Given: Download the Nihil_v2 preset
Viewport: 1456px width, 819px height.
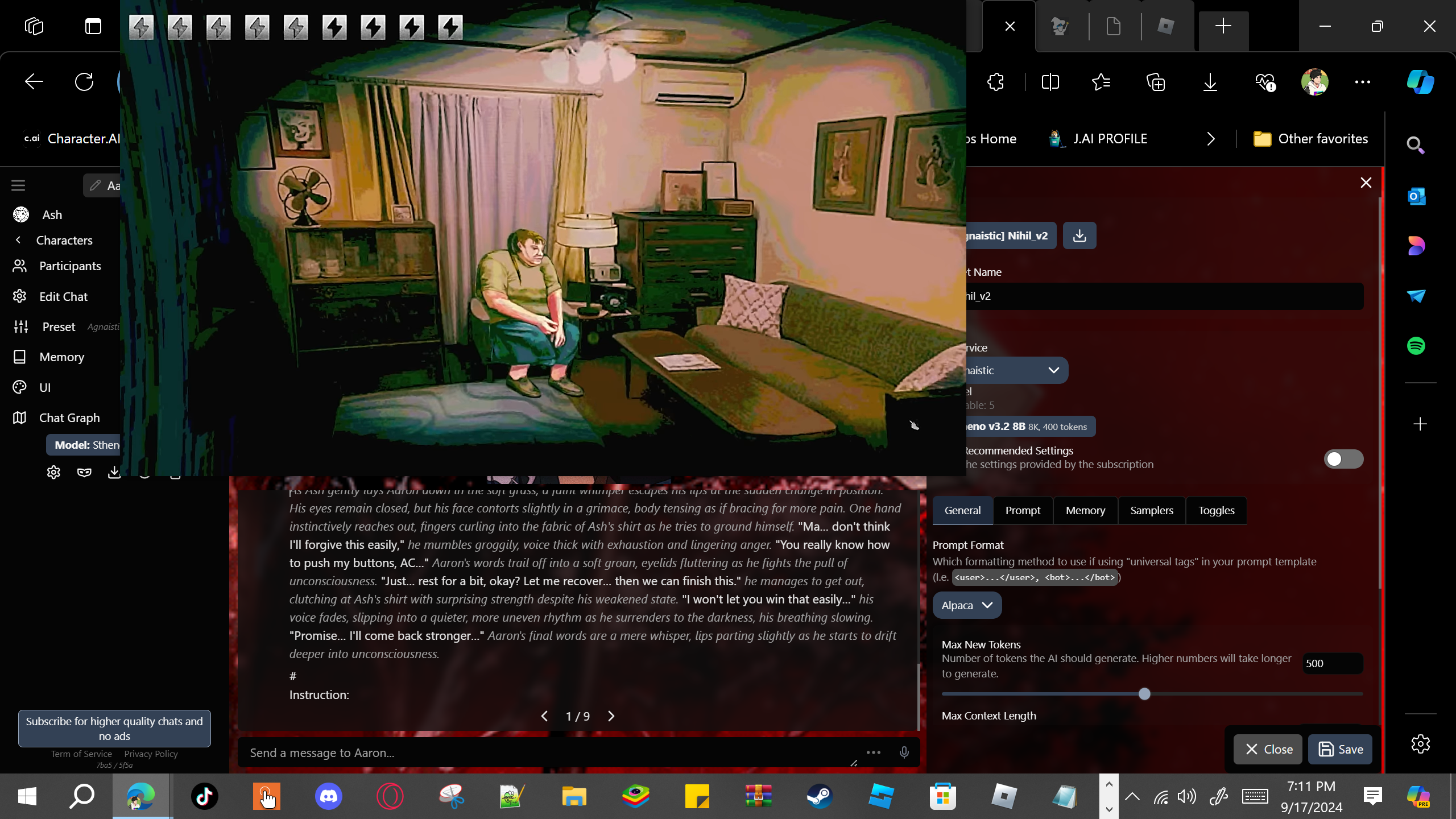Looking at the screenshot, I should tap(1079, 235).
